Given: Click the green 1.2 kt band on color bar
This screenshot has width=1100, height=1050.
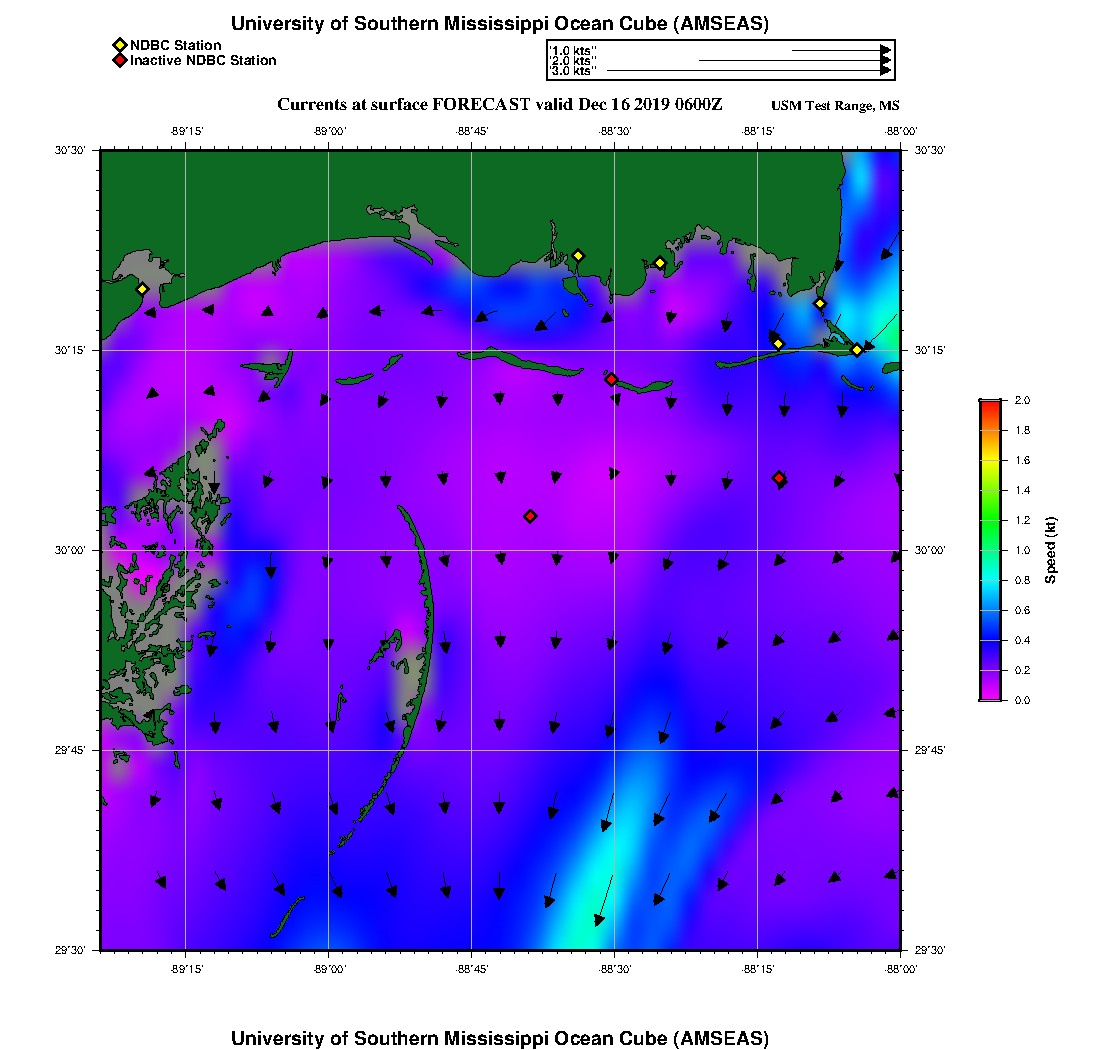Looking at the screenshot, I should (989, 520).
